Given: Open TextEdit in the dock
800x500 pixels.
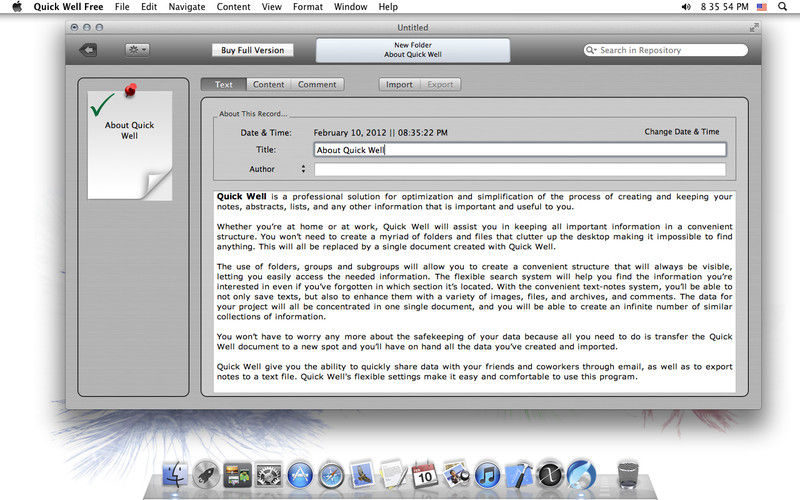Looking at the screenshot, I should 393,474.
